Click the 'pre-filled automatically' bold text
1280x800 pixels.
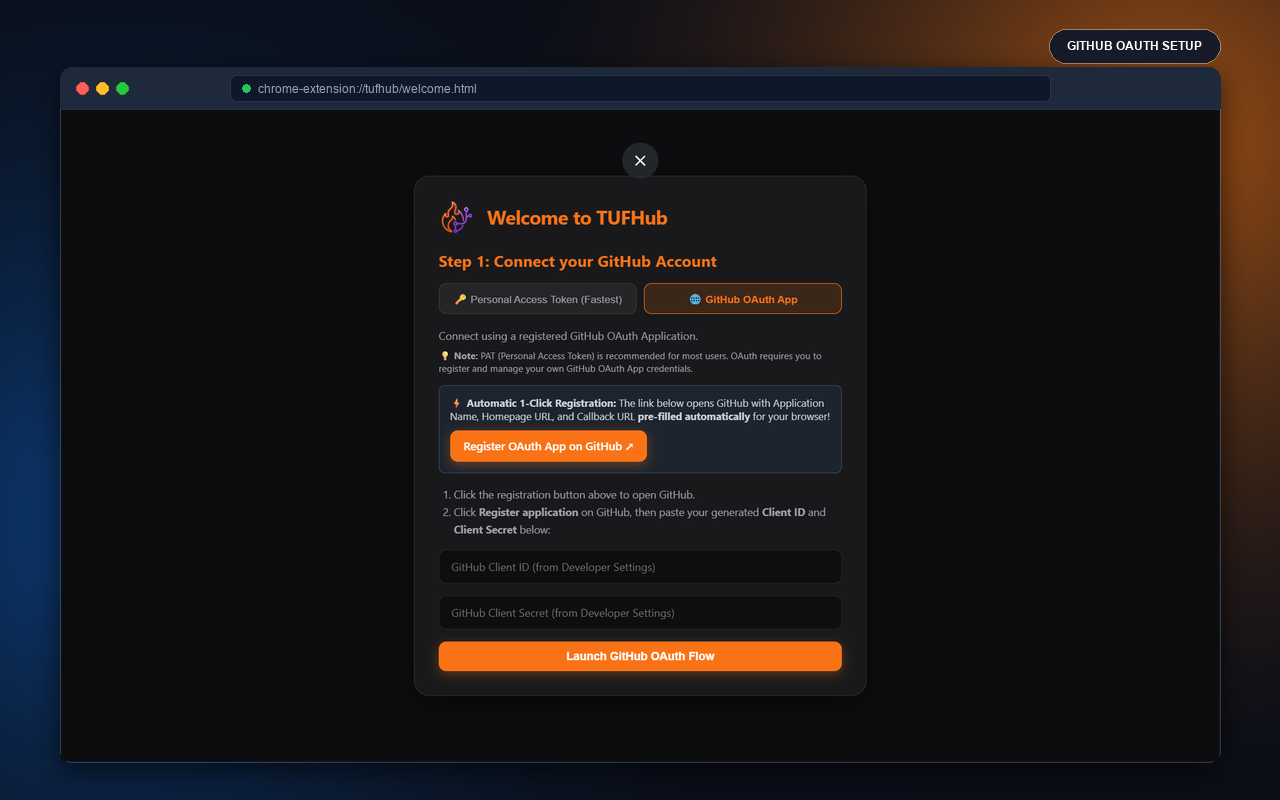point(694,416)
